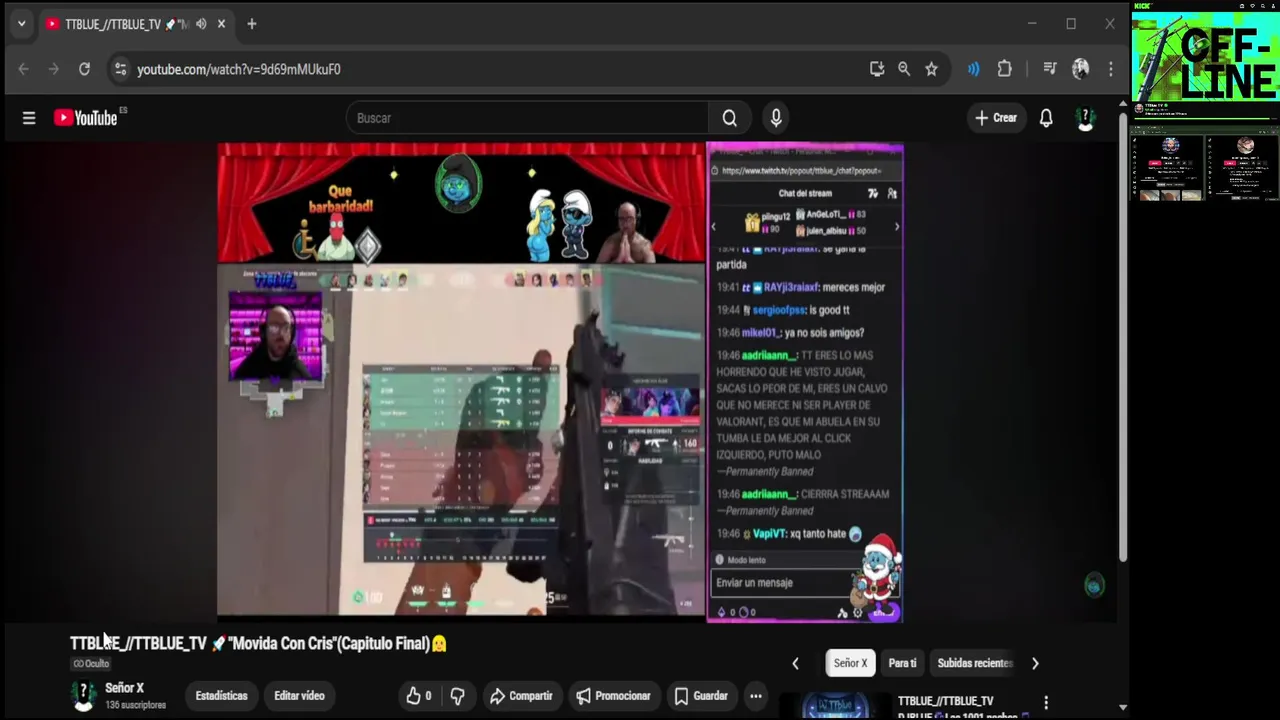Select the TTBLUE_//TTBLUE_TV browser tab

point(136,24)
